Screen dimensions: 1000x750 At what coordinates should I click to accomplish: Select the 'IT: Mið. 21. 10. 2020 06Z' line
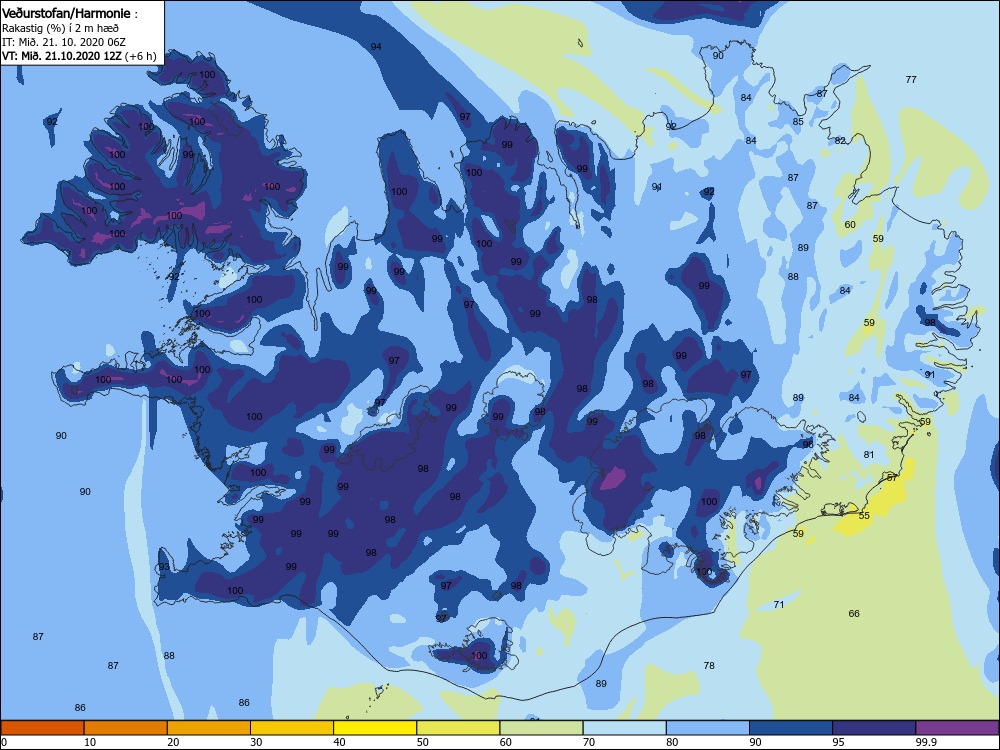[x=64, y=42]
